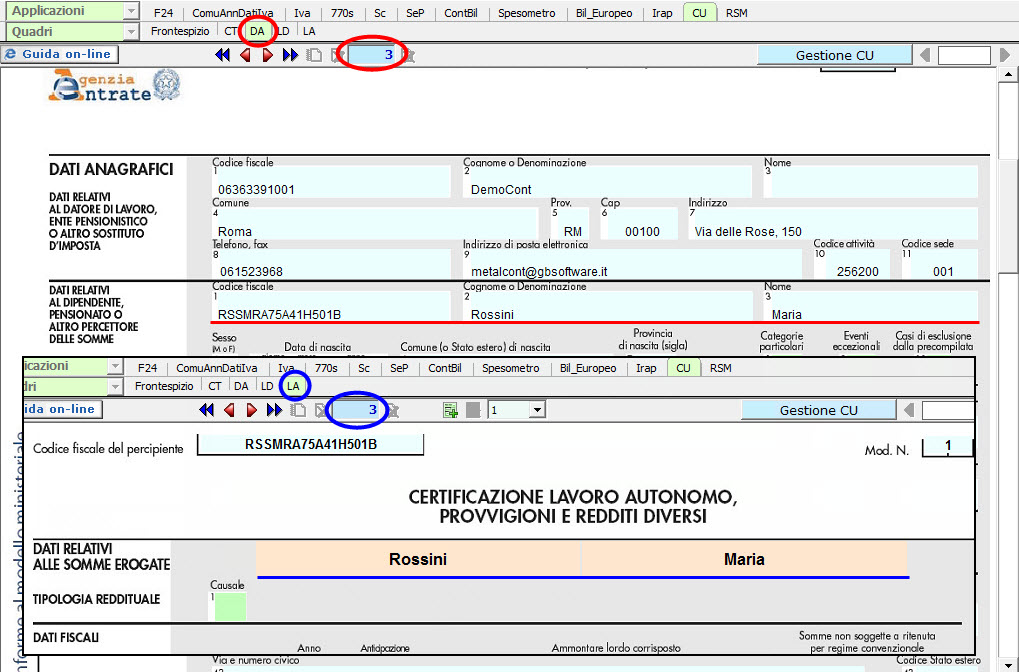This screenshot has width=1019, height=672.
Task: Open the SeP tab in the LA panel
Action: [399, 368]
